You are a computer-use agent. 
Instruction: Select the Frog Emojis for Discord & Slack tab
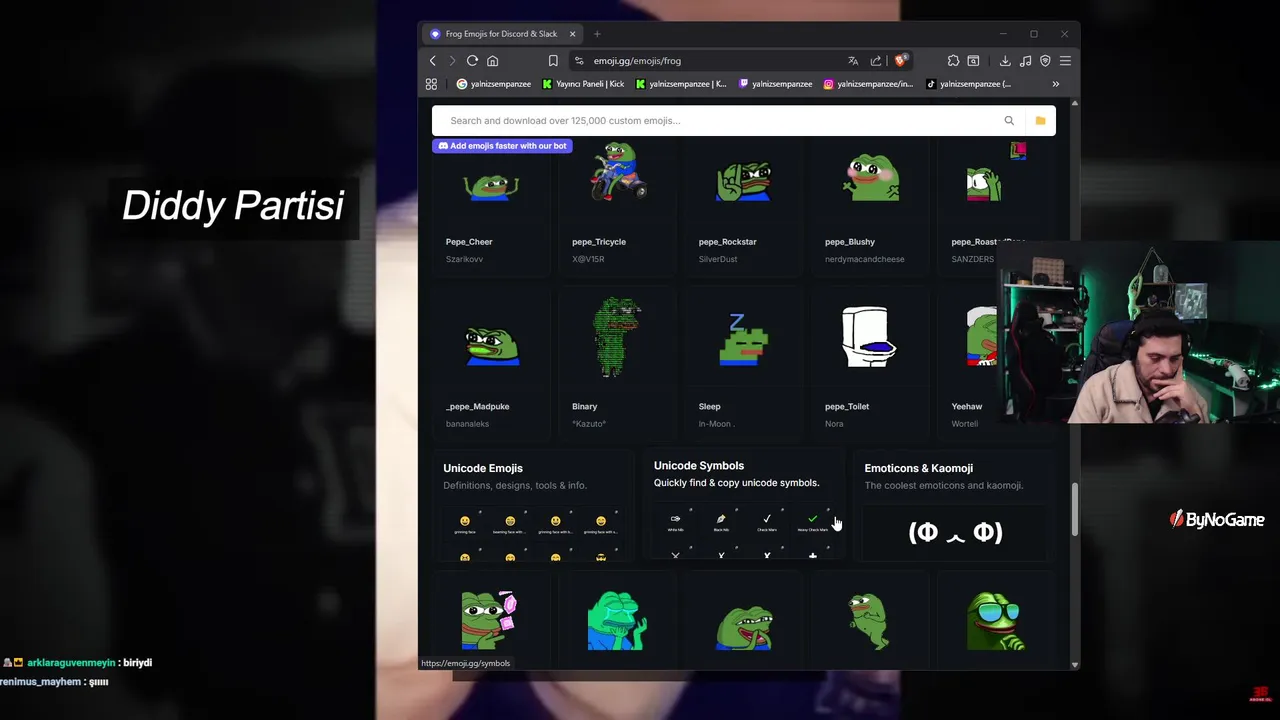pos(502,34)
